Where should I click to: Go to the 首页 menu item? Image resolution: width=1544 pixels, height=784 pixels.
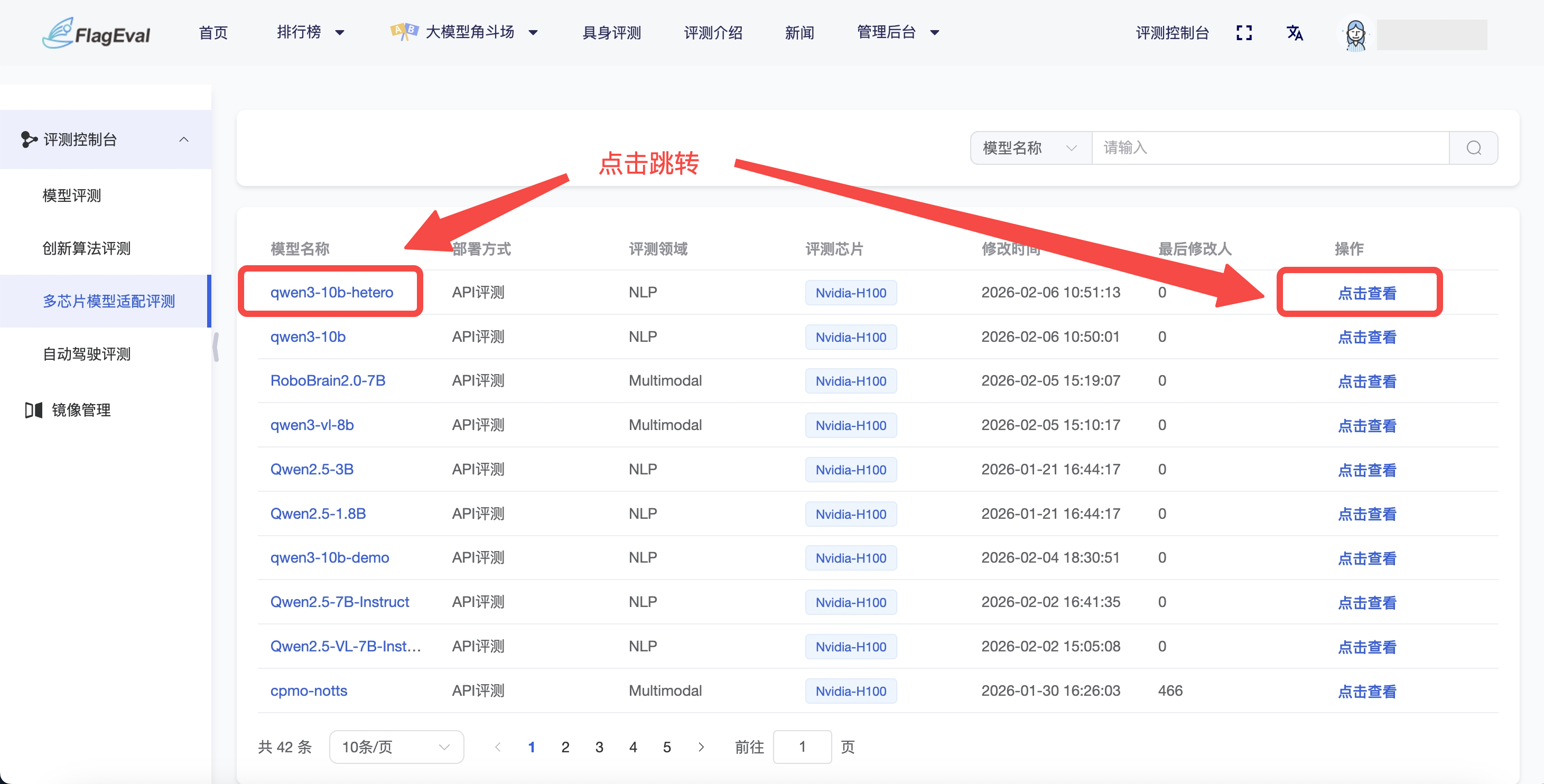pos(213,32)
